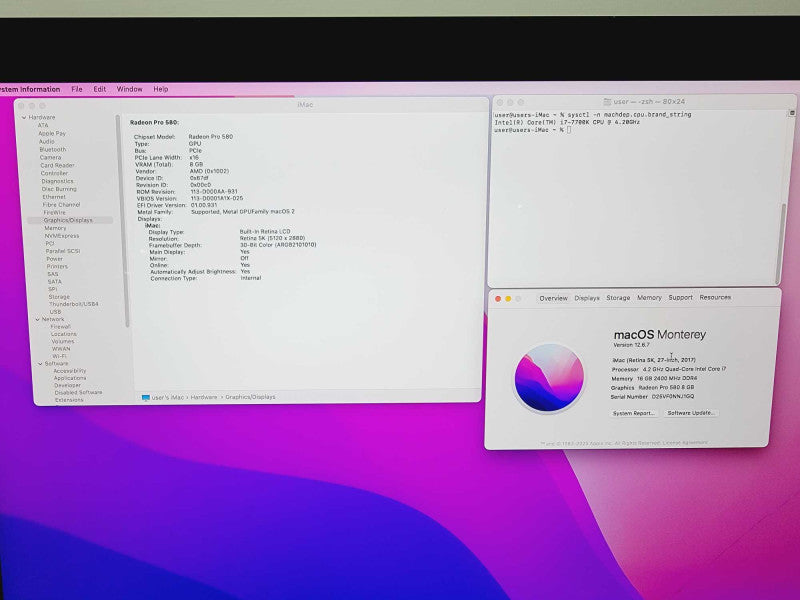The height and width of the screenshot is (600, 800).
Task: Select Controller in the sidebar
Action: (x=54, y=173)
